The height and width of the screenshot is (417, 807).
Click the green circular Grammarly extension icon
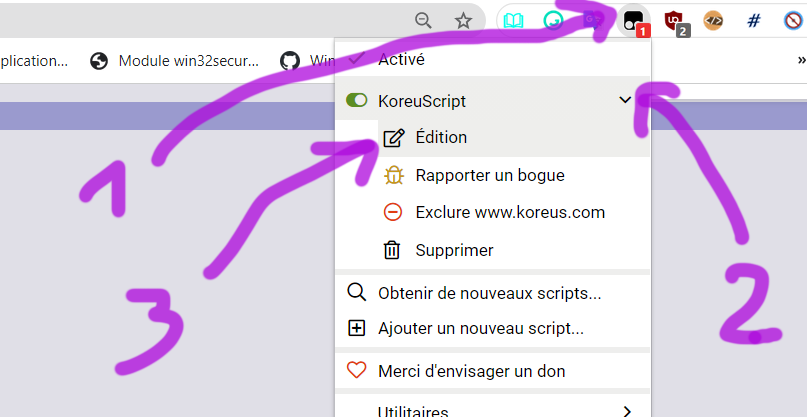click(553, 21)
